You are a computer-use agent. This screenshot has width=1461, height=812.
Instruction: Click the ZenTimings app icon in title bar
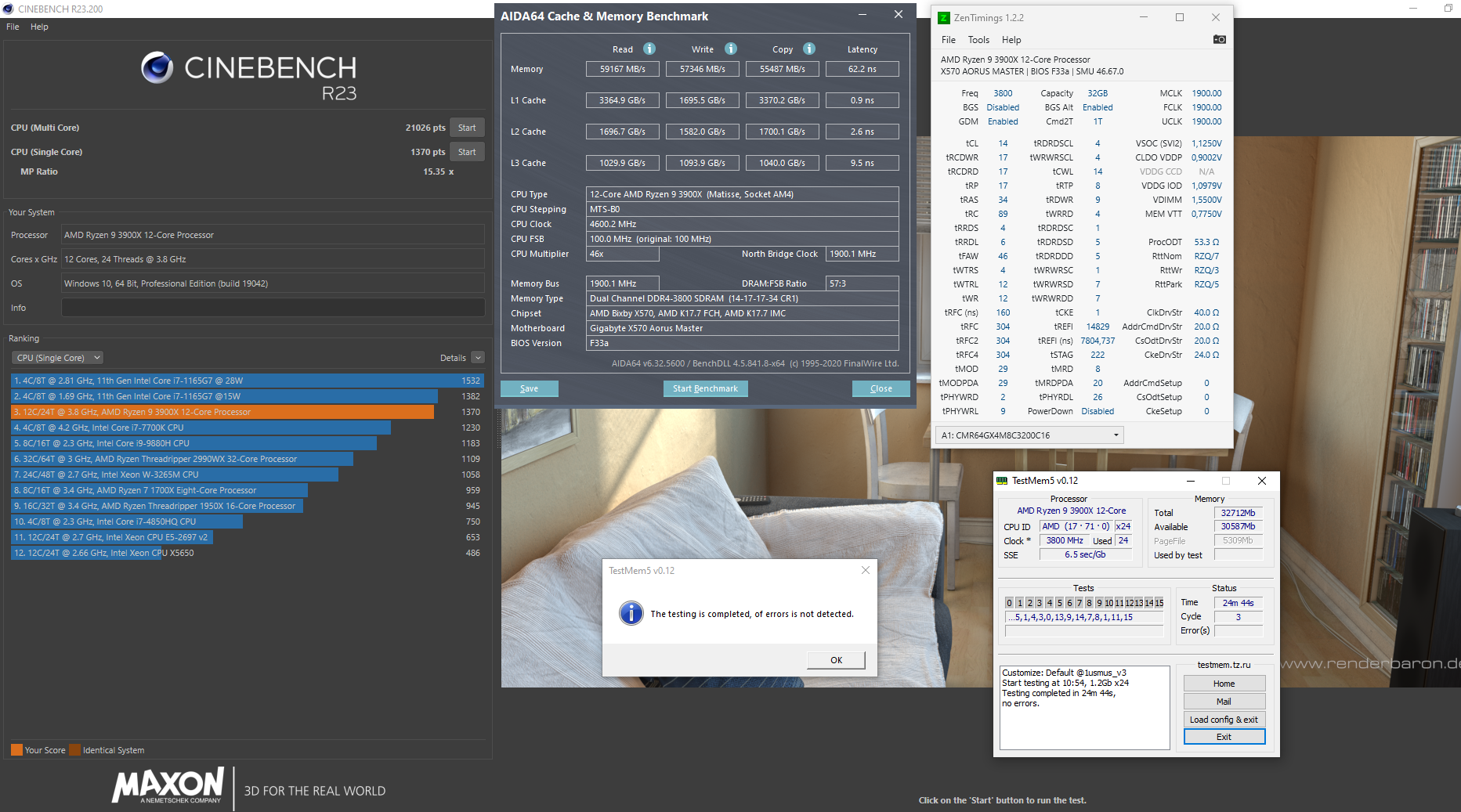(x=944, y=17)
